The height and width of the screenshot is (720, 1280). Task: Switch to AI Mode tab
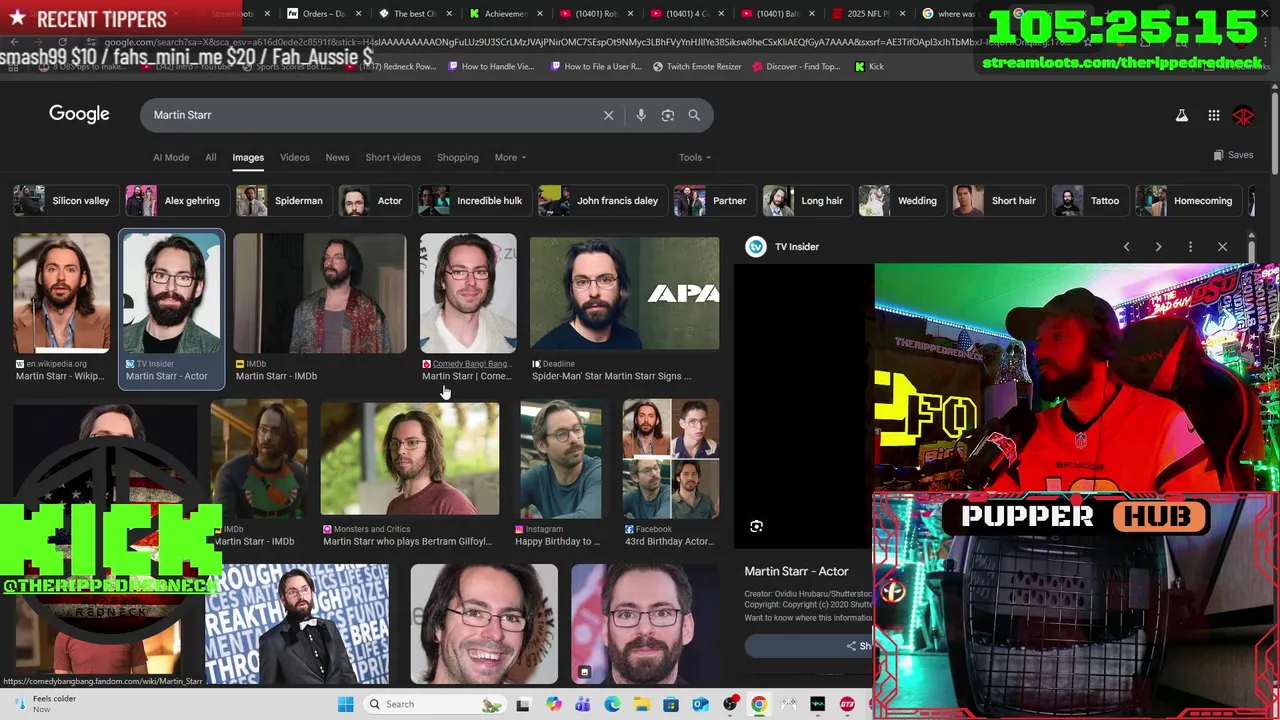[171, 157]
